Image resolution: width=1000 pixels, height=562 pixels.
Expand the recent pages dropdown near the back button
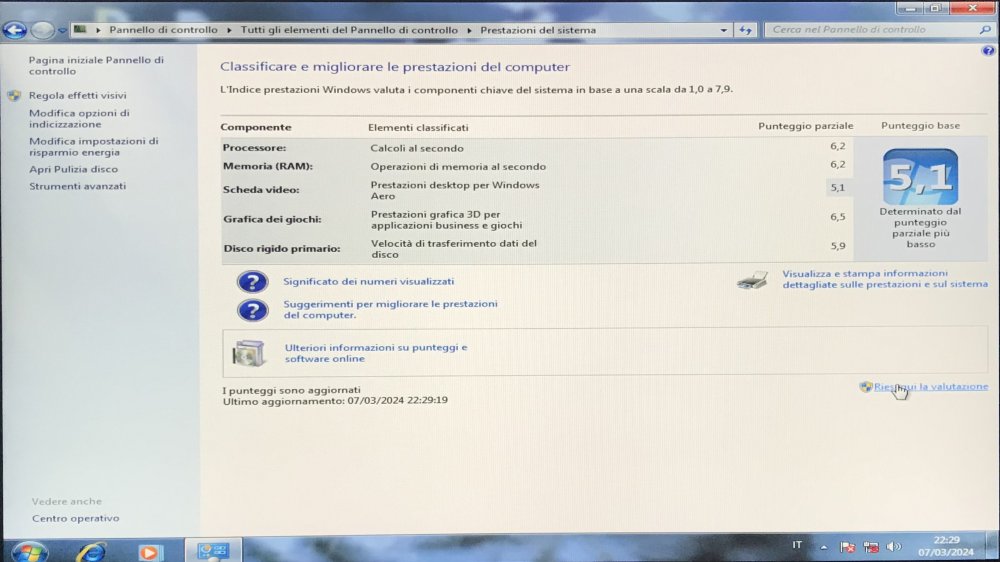click(x=62, y=30)
